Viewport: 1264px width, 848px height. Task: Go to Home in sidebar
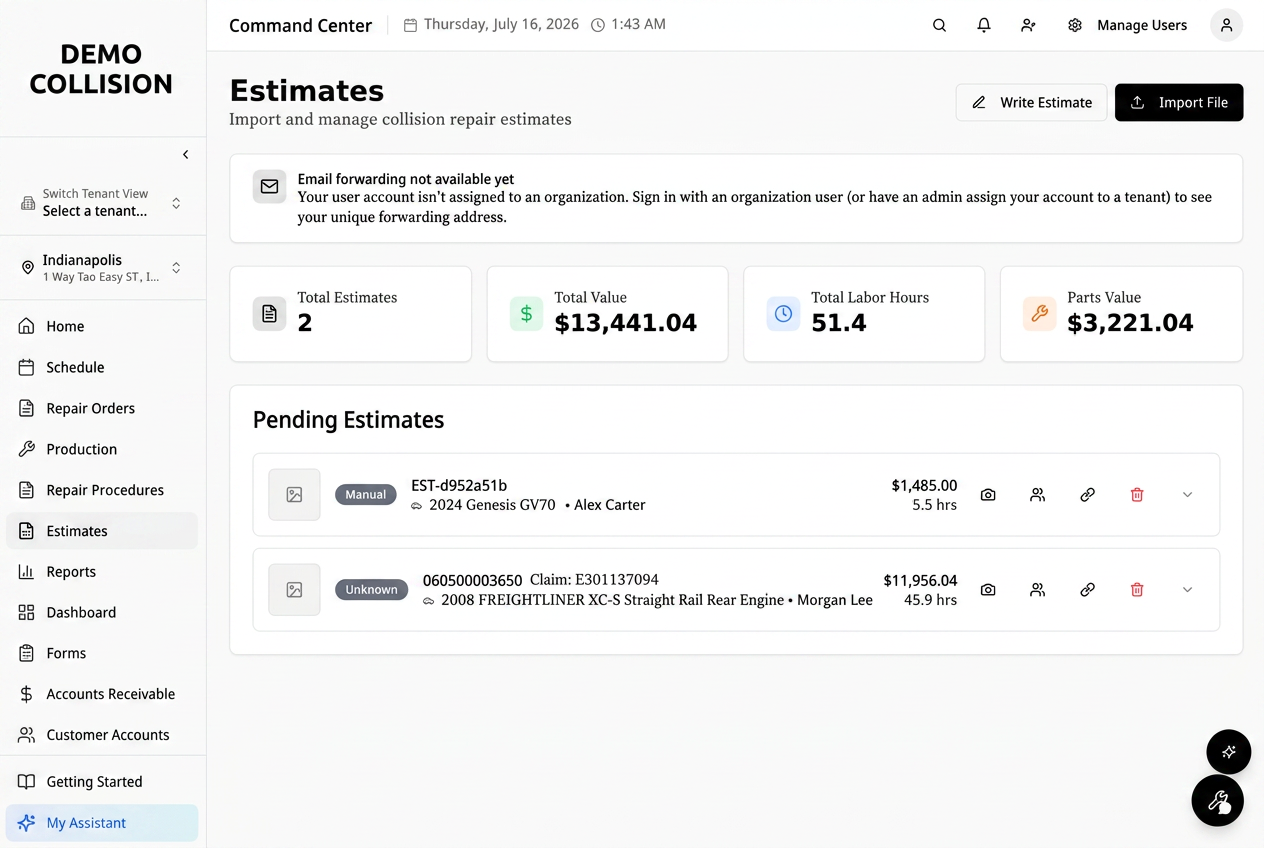pos(102,326)
